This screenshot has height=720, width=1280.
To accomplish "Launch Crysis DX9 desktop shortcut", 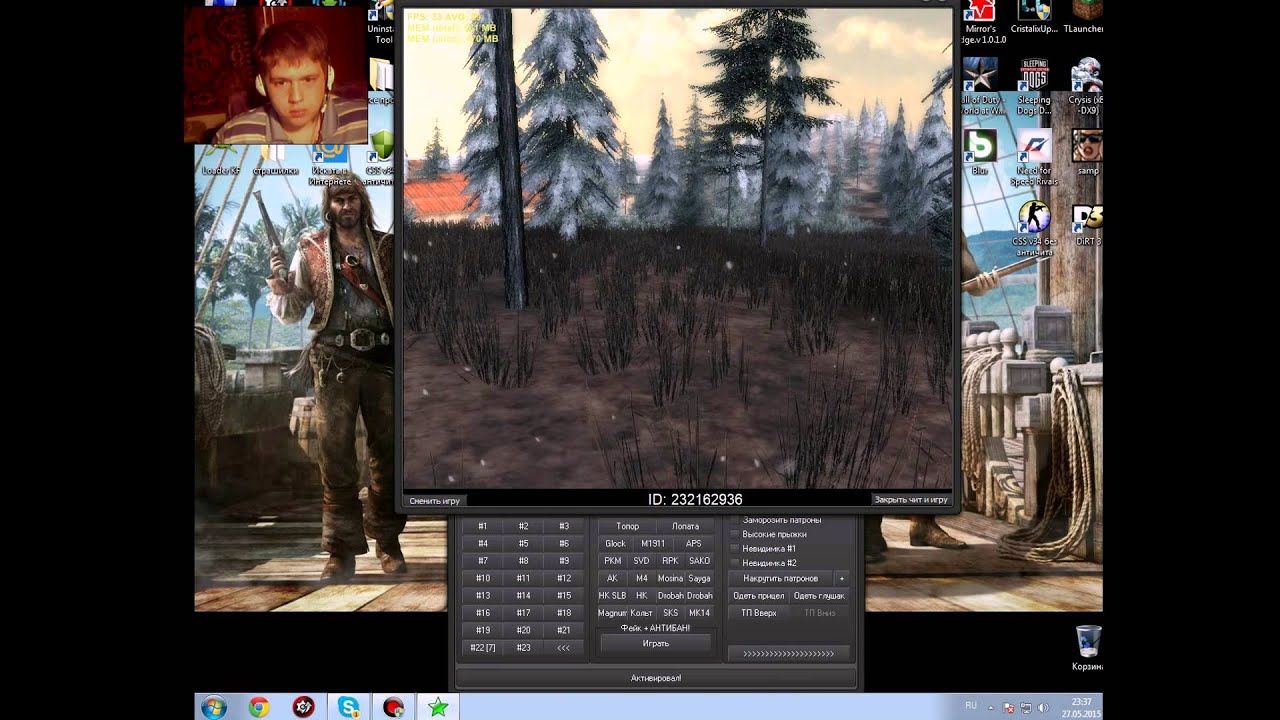I will (1086, 84).
